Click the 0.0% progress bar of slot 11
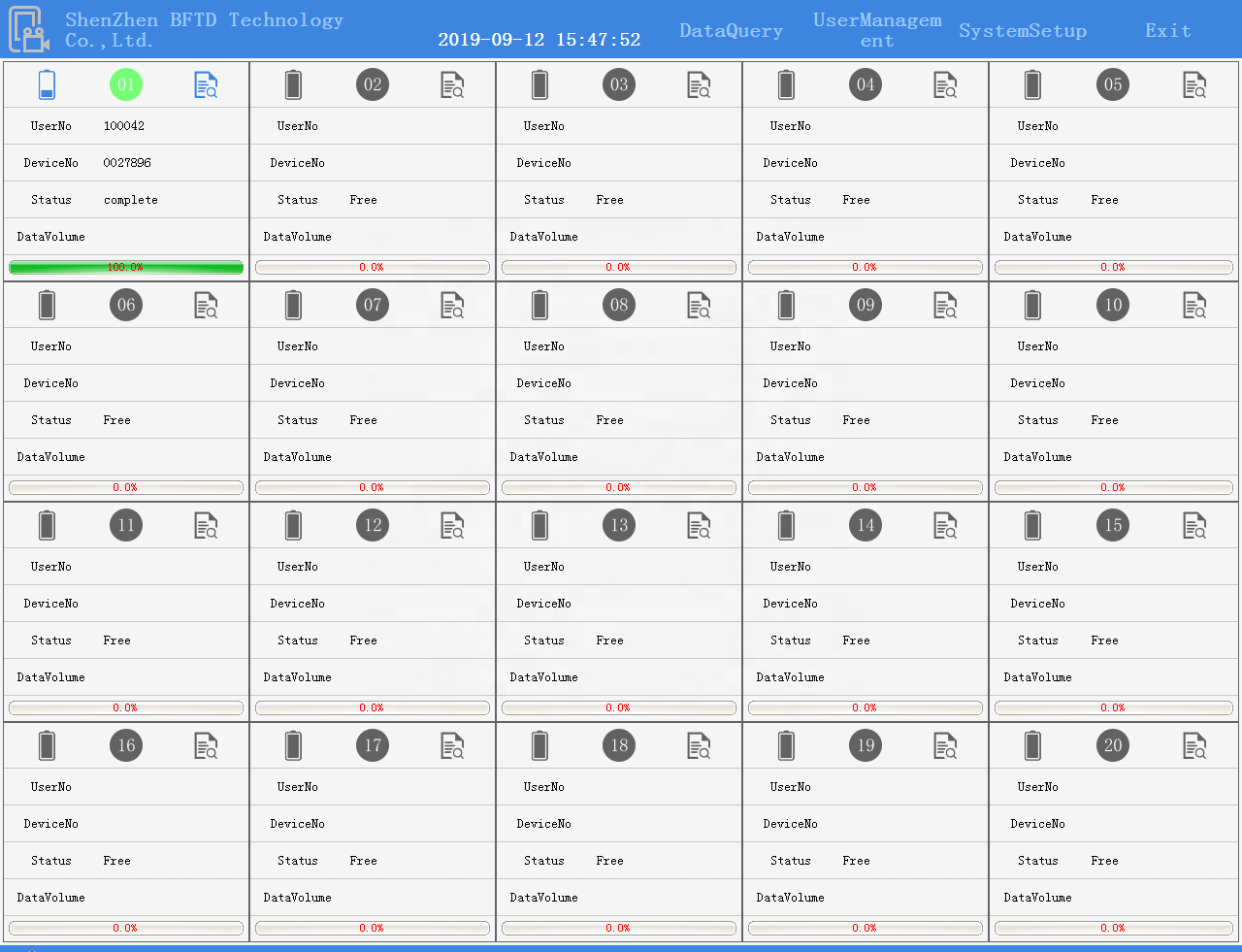Image resolution: width=1242 pixels, height=952 pixels. (x=126, y=708)
